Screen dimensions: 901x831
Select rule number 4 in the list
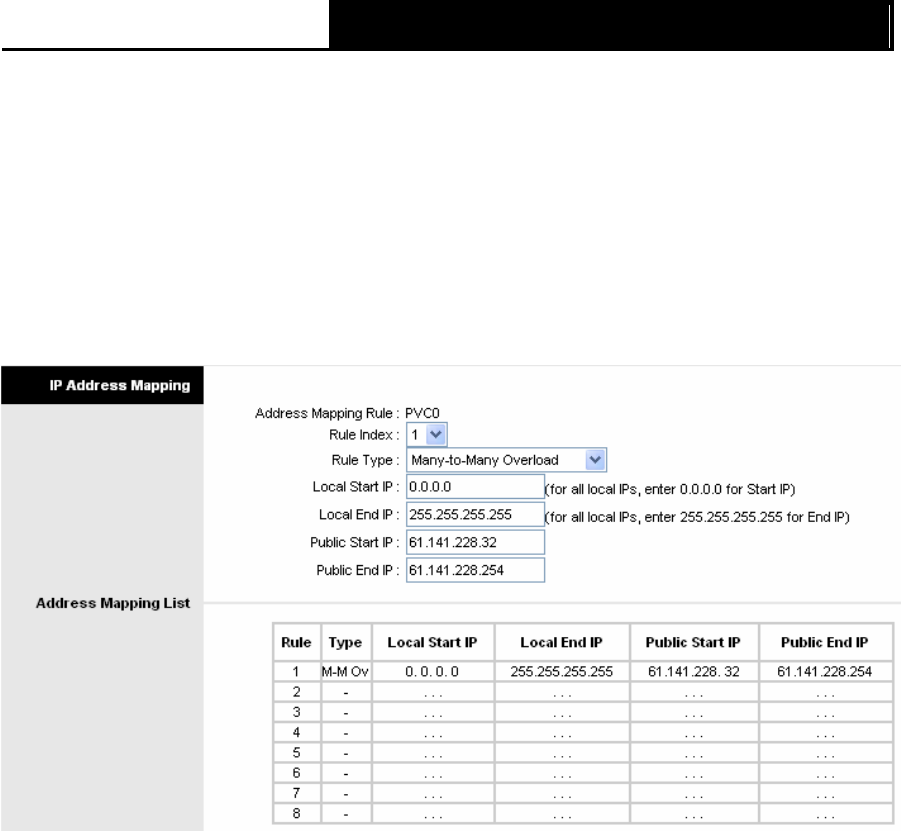click(296, 732)
